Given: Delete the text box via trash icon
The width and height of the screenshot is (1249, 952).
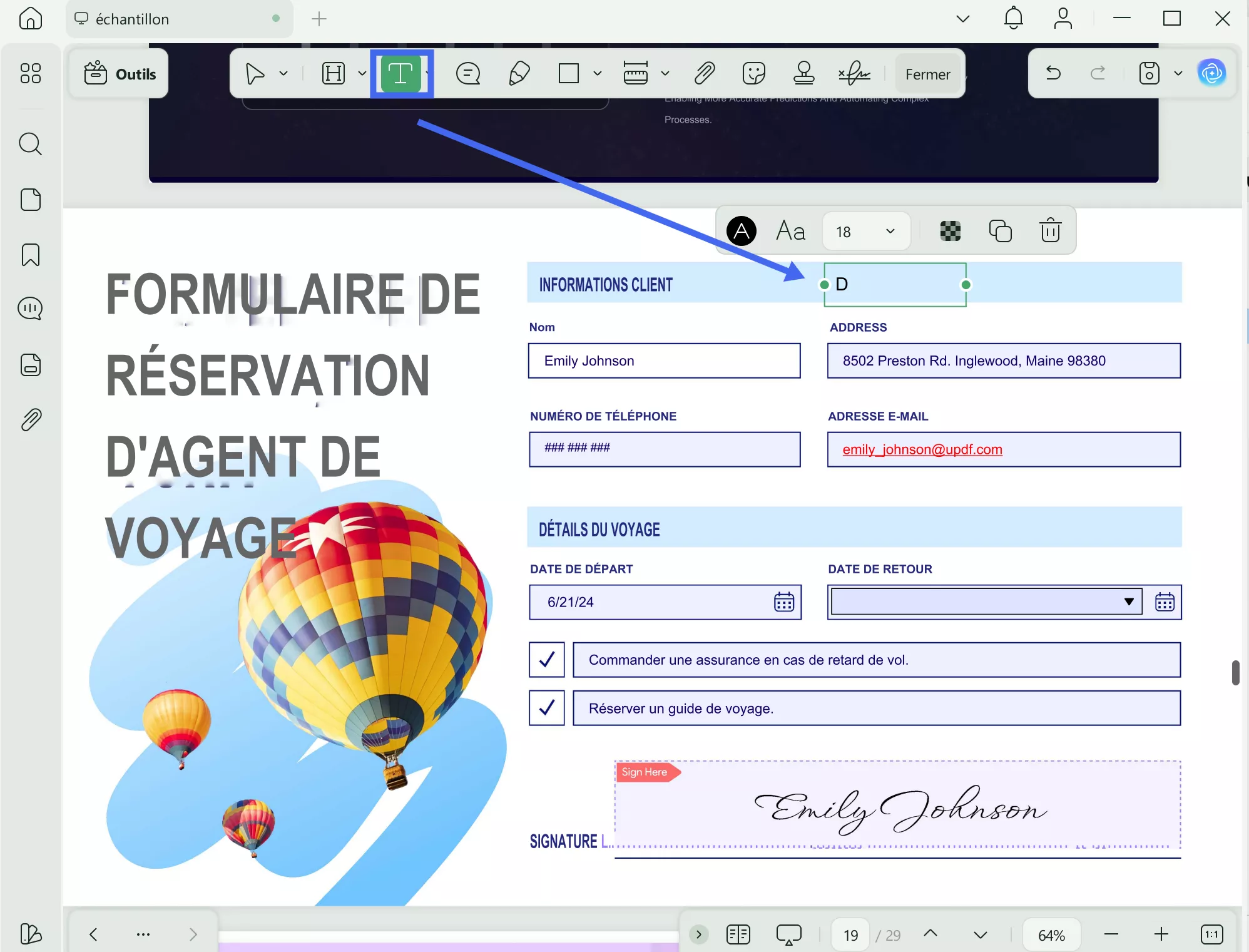Looking at the screenshot, I should 1050,230.
